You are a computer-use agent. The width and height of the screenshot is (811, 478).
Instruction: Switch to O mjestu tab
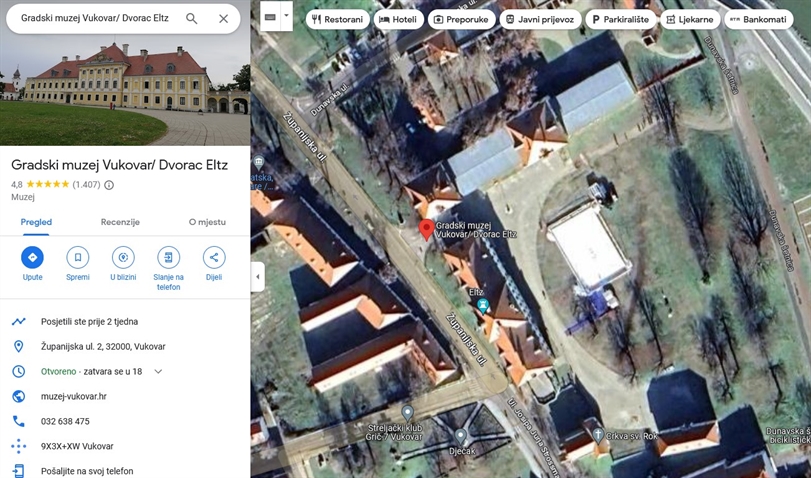(207, 222)
